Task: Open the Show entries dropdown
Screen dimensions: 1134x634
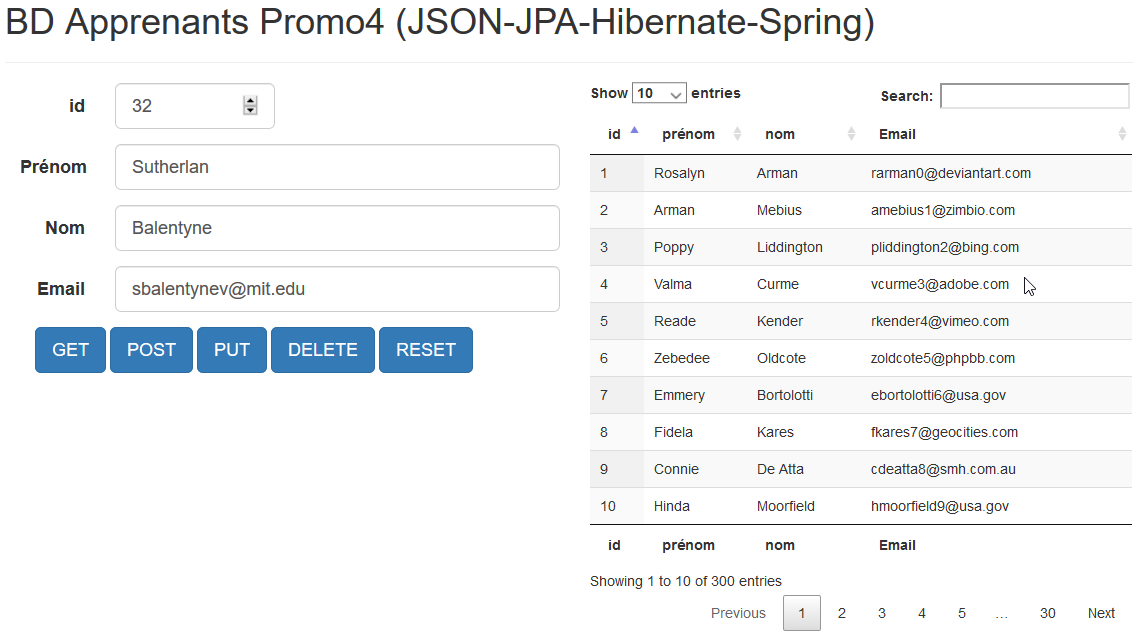Action: [659, 93]
